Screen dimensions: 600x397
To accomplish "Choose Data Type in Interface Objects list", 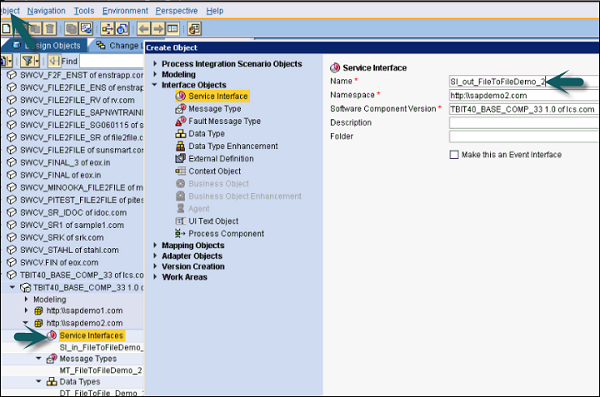I will tap(200, 134).
